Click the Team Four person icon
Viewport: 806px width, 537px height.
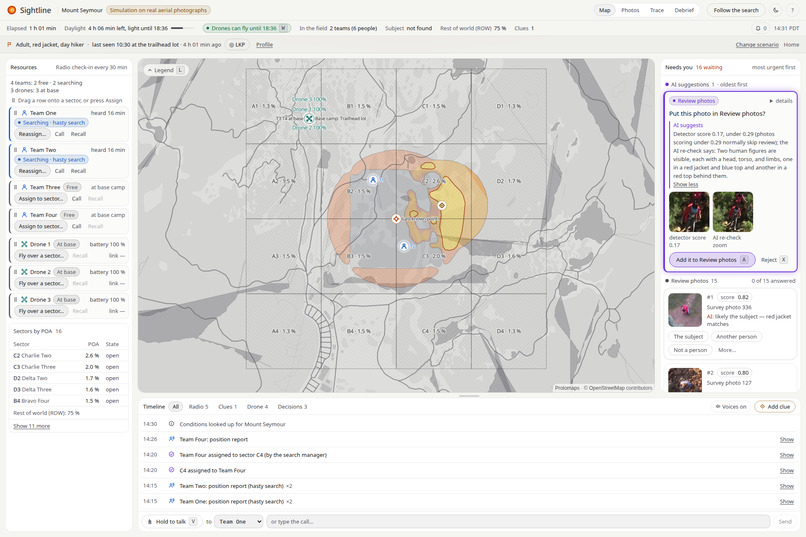pyautogui.click(x=24, y=215)
